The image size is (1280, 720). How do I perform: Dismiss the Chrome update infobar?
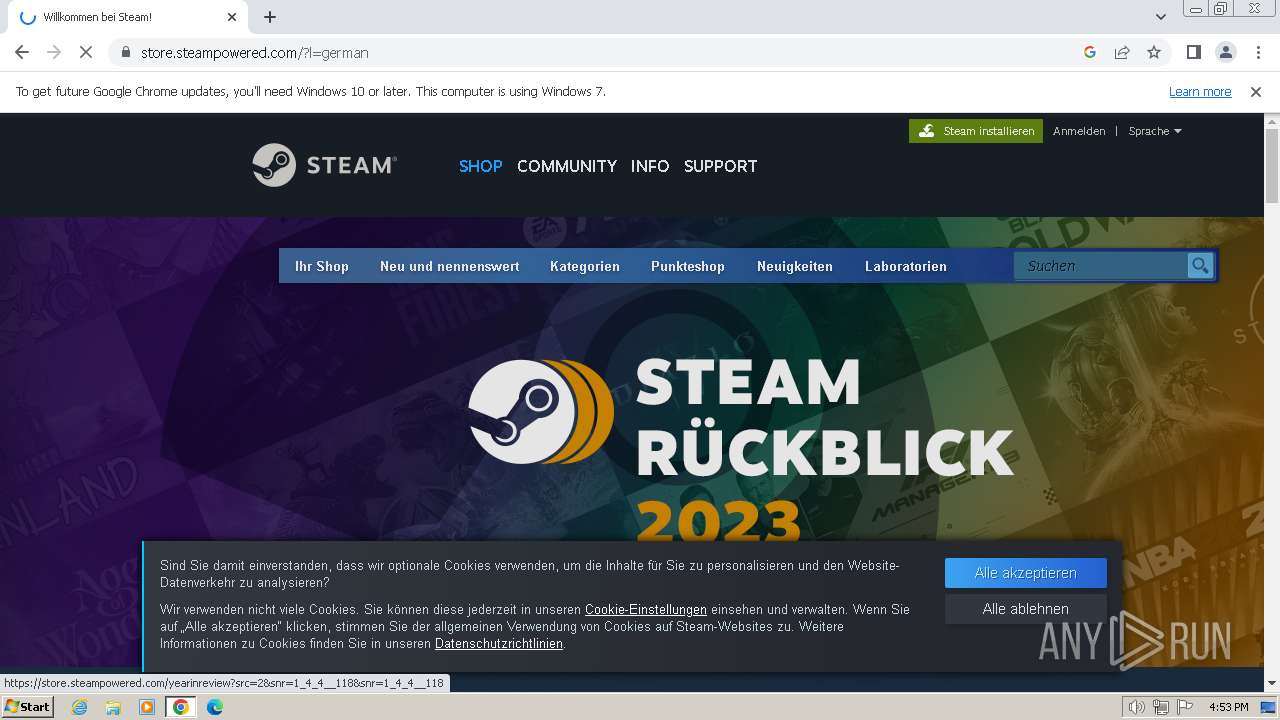(1256, 92)
